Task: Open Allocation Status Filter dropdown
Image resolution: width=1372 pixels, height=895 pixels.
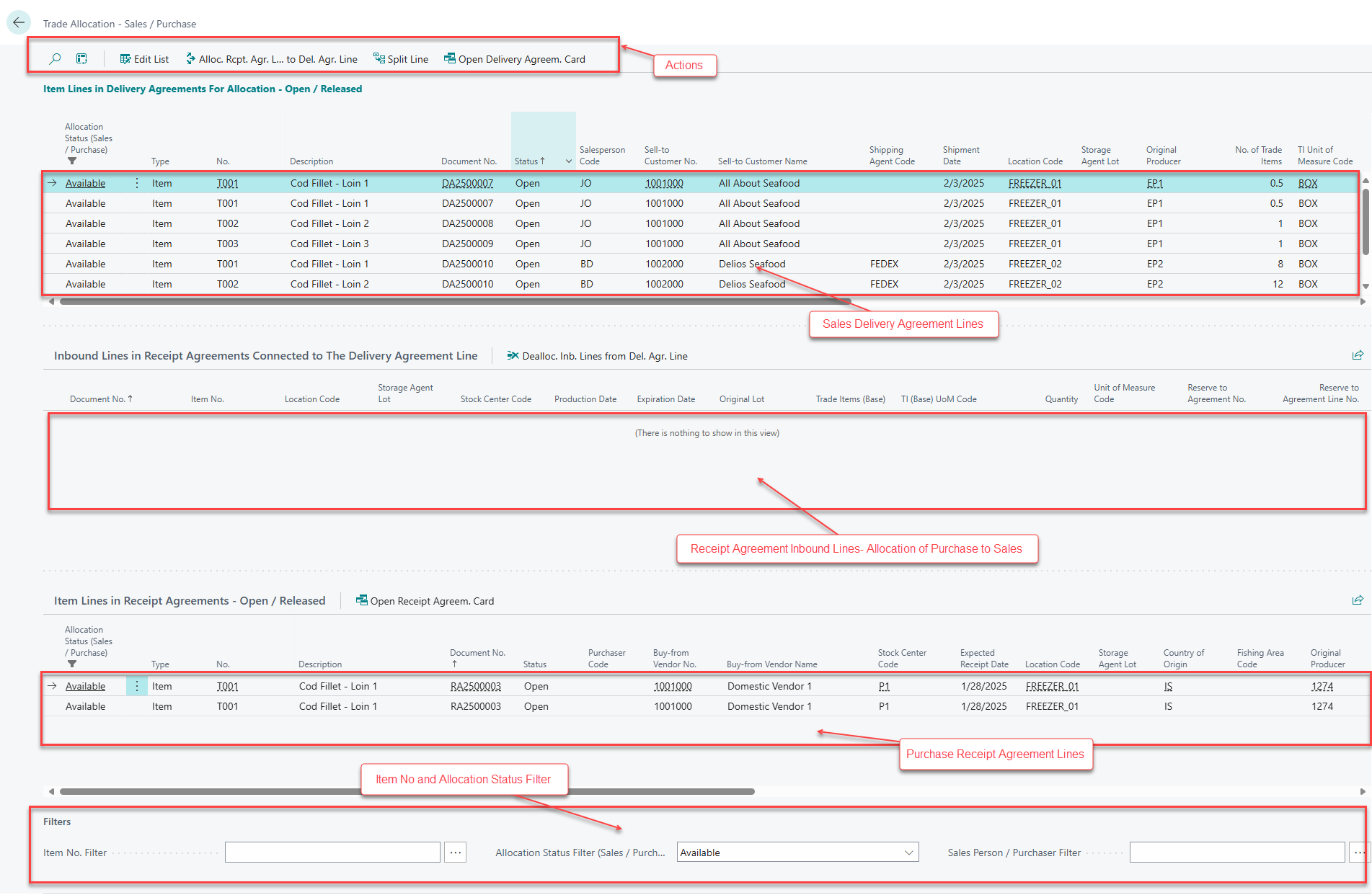Action: coord(908,852)
